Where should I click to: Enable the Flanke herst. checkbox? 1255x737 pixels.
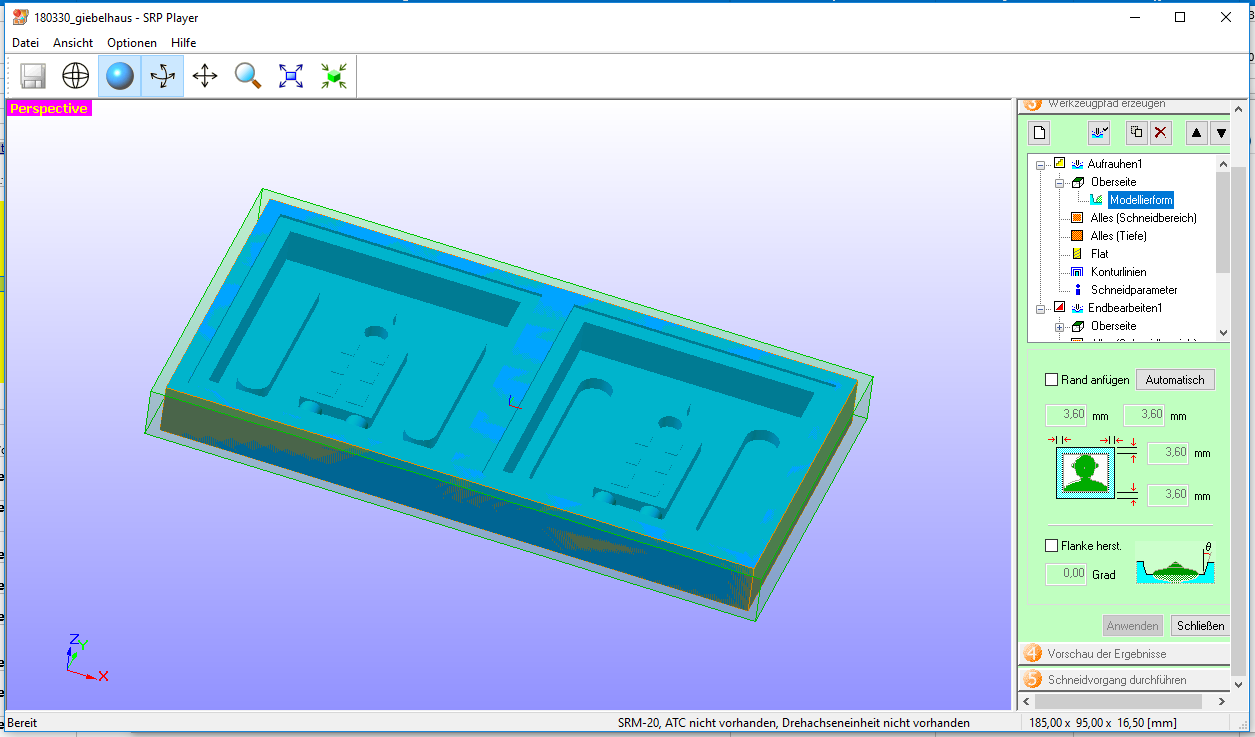coord(1051,546)
